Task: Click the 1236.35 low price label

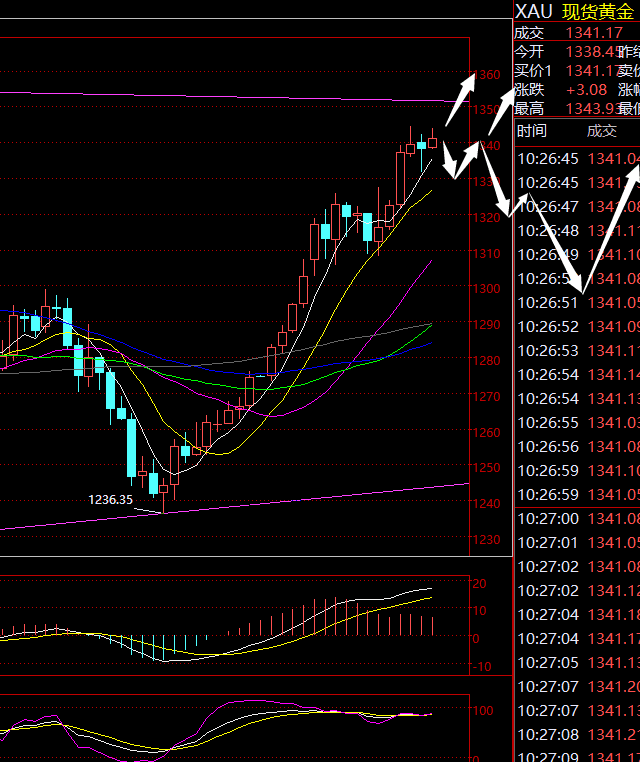Action: coord(110,499)
